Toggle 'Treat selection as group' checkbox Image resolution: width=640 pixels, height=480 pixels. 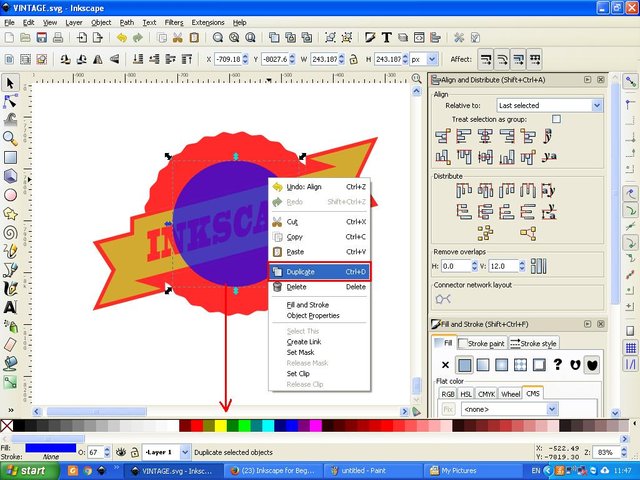pyautogui.click(x=556, y=119)
